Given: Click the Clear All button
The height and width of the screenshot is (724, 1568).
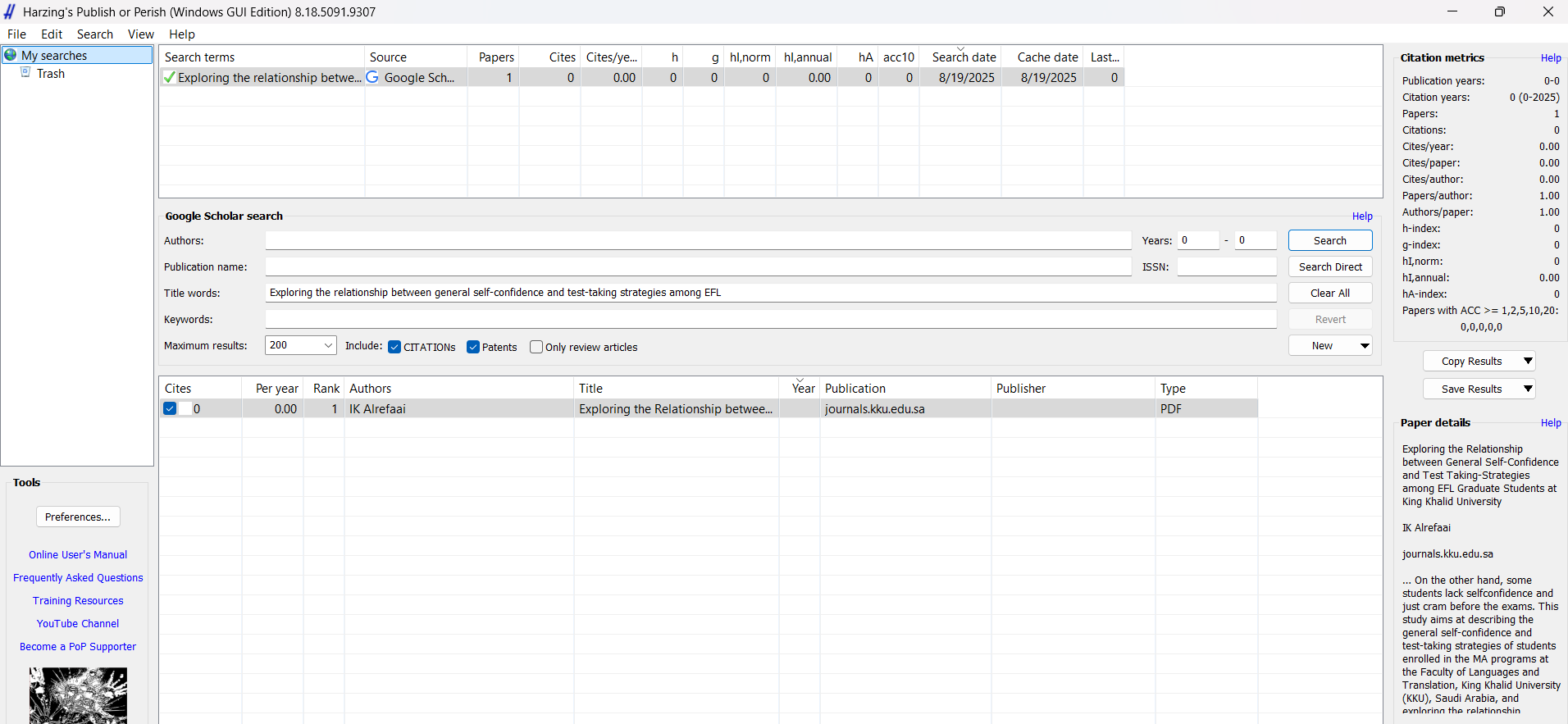Looking at the screenshot, I should (1330, 293).
